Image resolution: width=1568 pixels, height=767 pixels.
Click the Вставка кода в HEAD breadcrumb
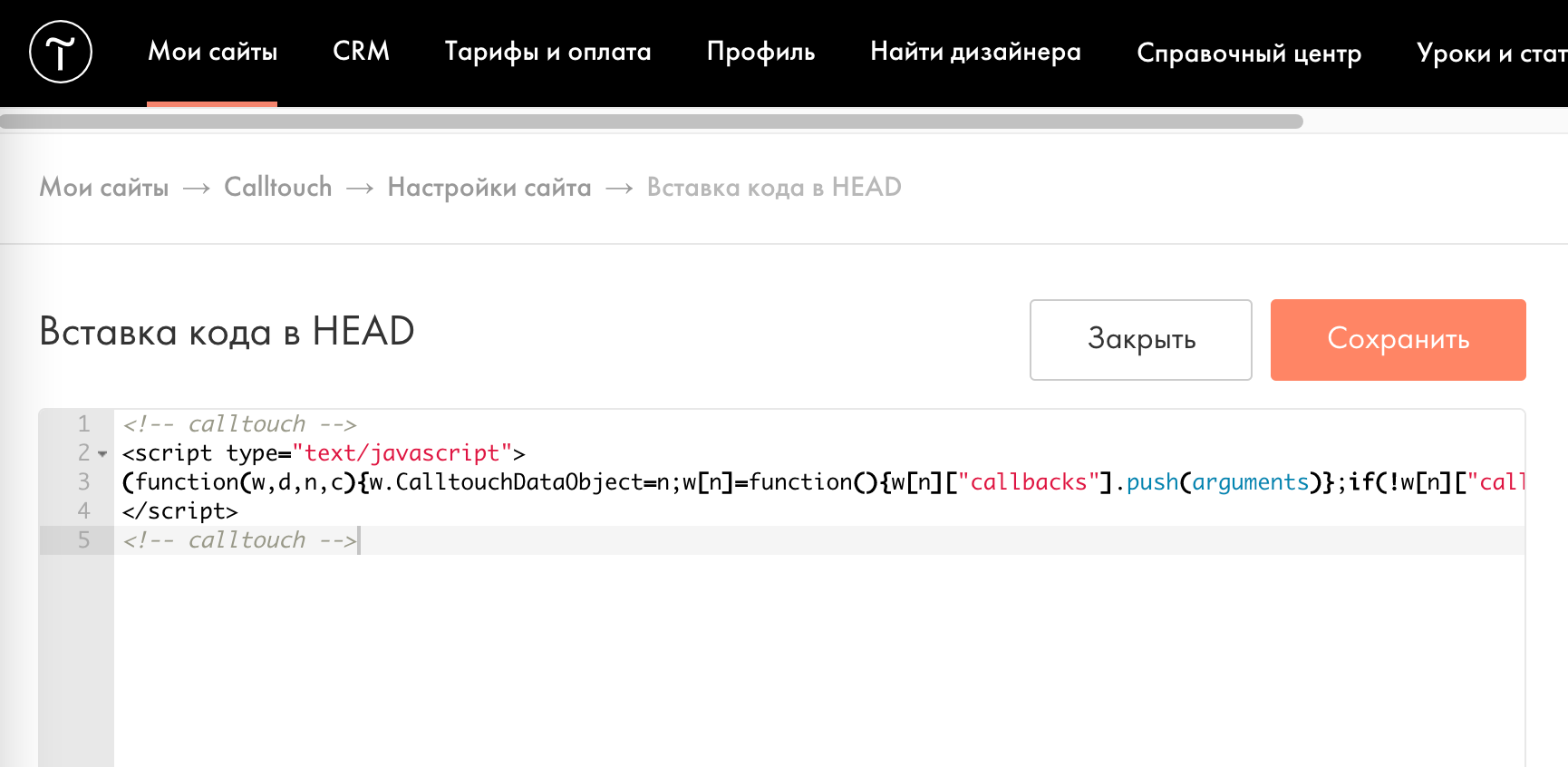[x=774, y=188]
